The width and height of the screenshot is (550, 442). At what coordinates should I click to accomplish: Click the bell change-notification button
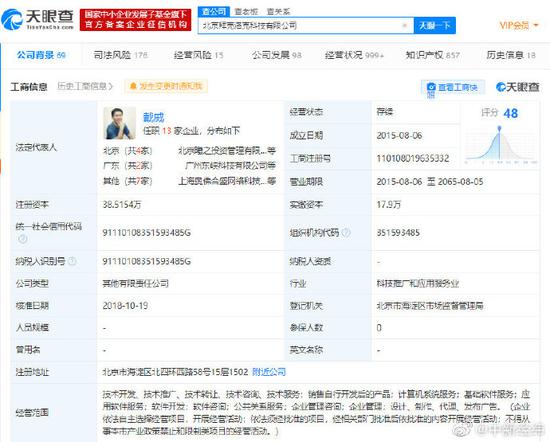[166, 86]
